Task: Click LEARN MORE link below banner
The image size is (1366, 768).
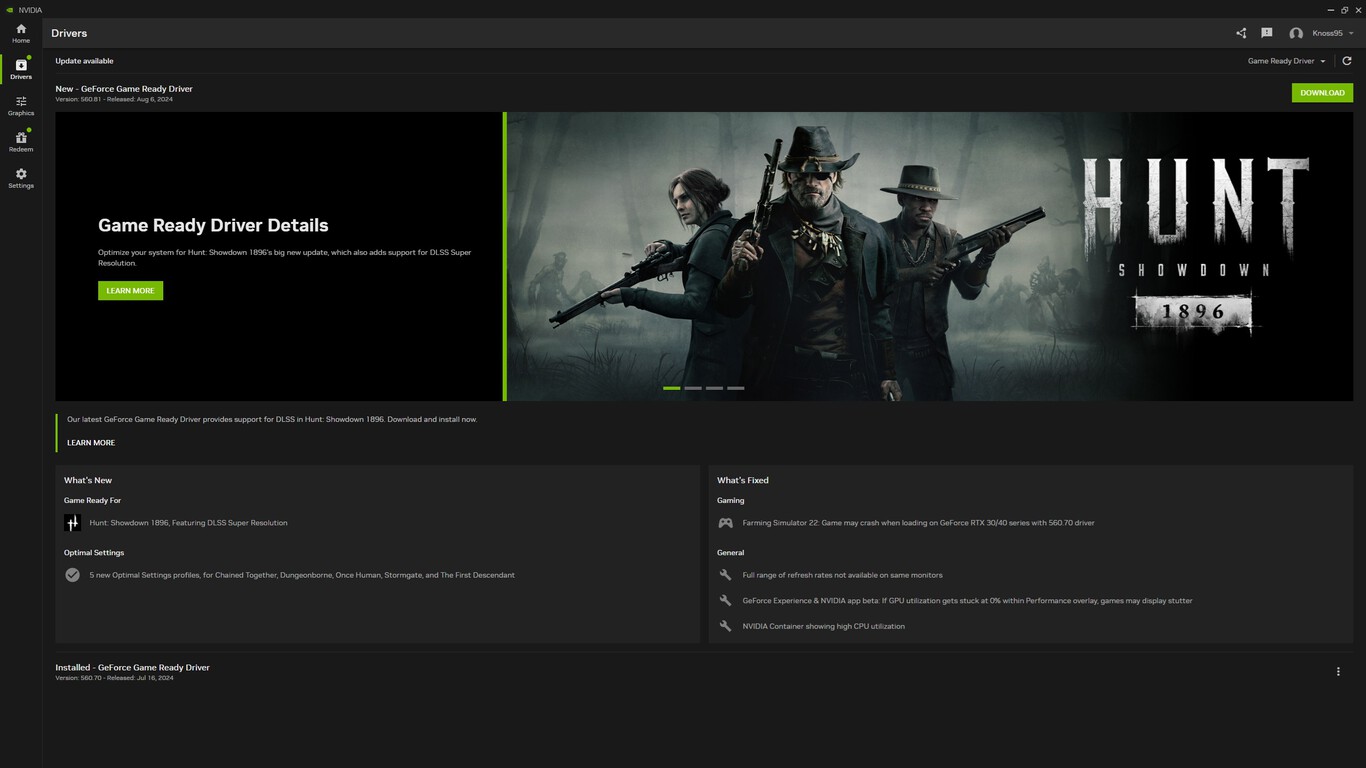Action: click(91, 442)
